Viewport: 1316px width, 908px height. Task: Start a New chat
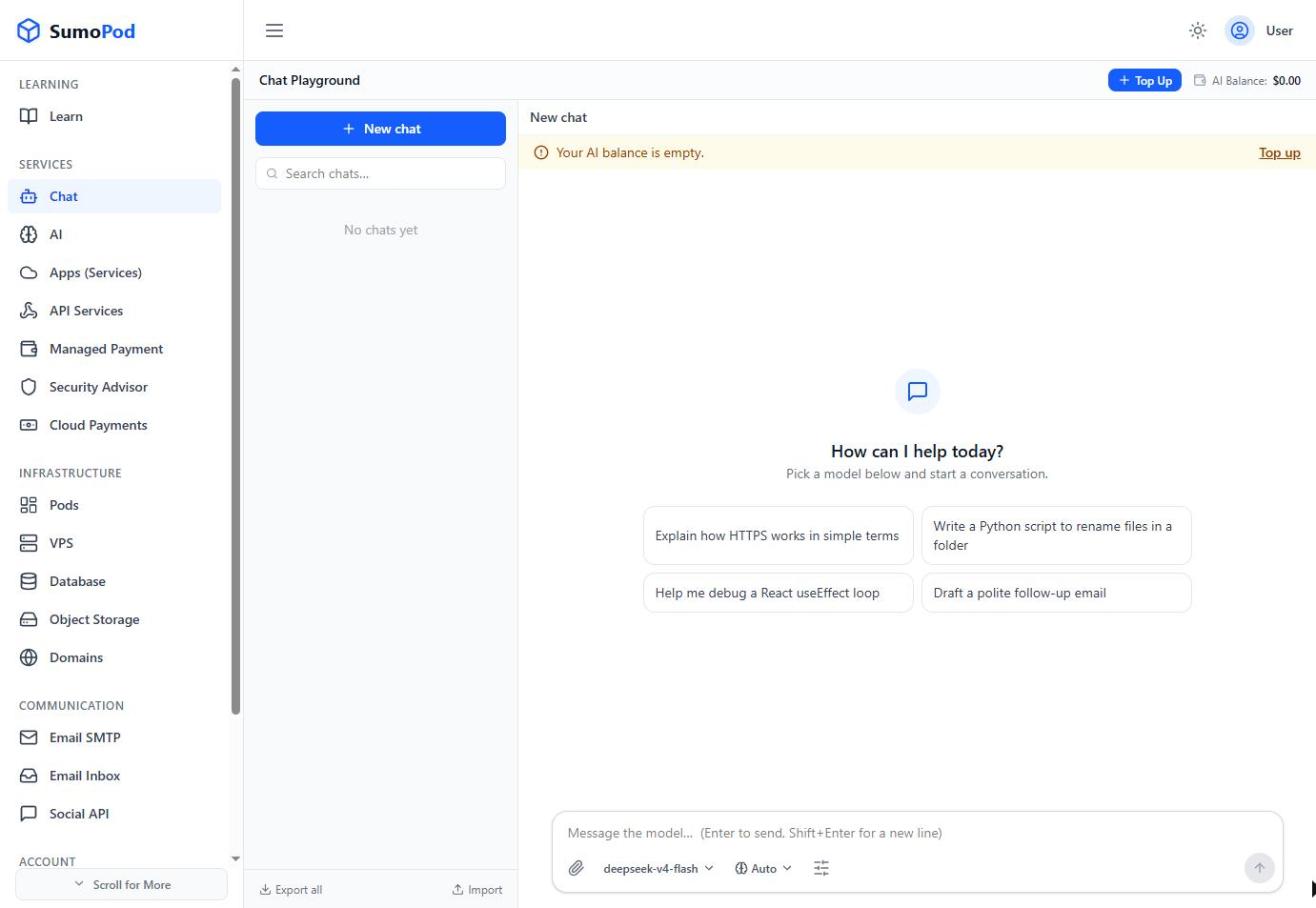pos(380,129)
